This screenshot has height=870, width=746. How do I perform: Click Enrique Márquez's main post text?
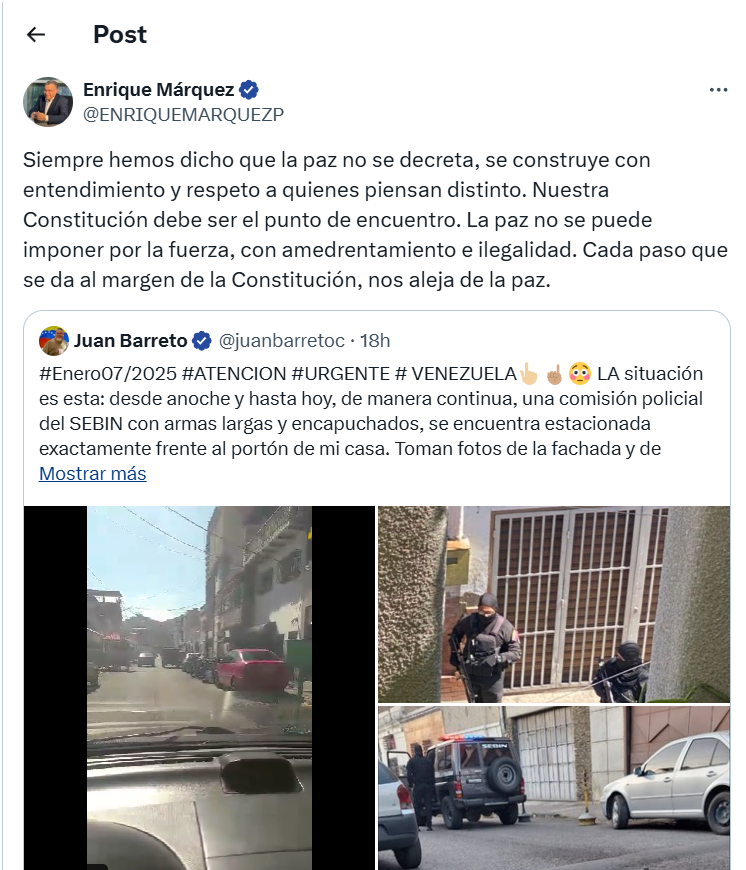click(375, 220)
